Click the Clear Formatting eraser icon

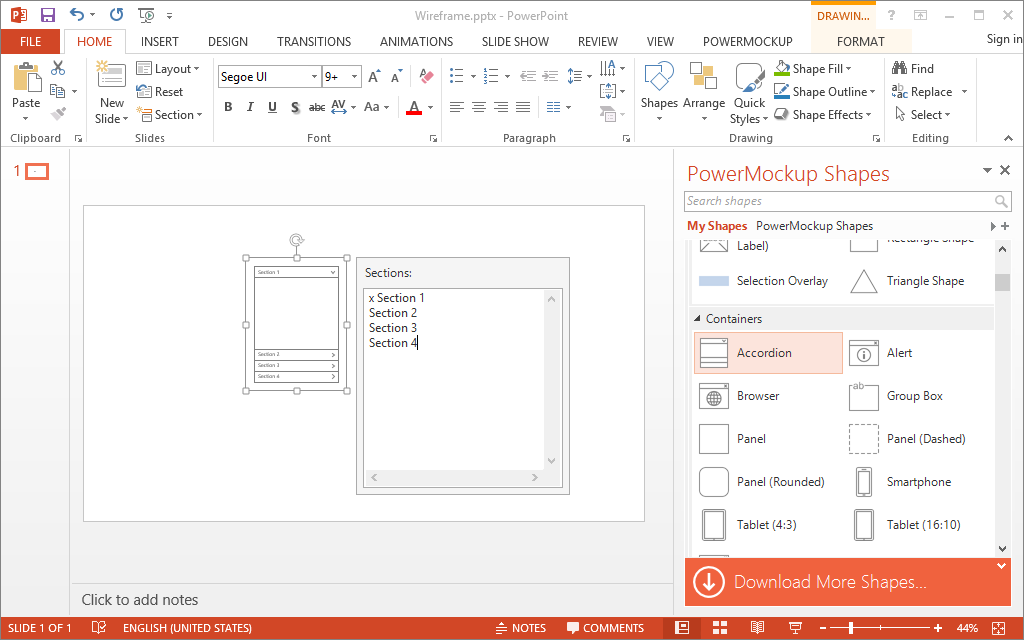426,76
